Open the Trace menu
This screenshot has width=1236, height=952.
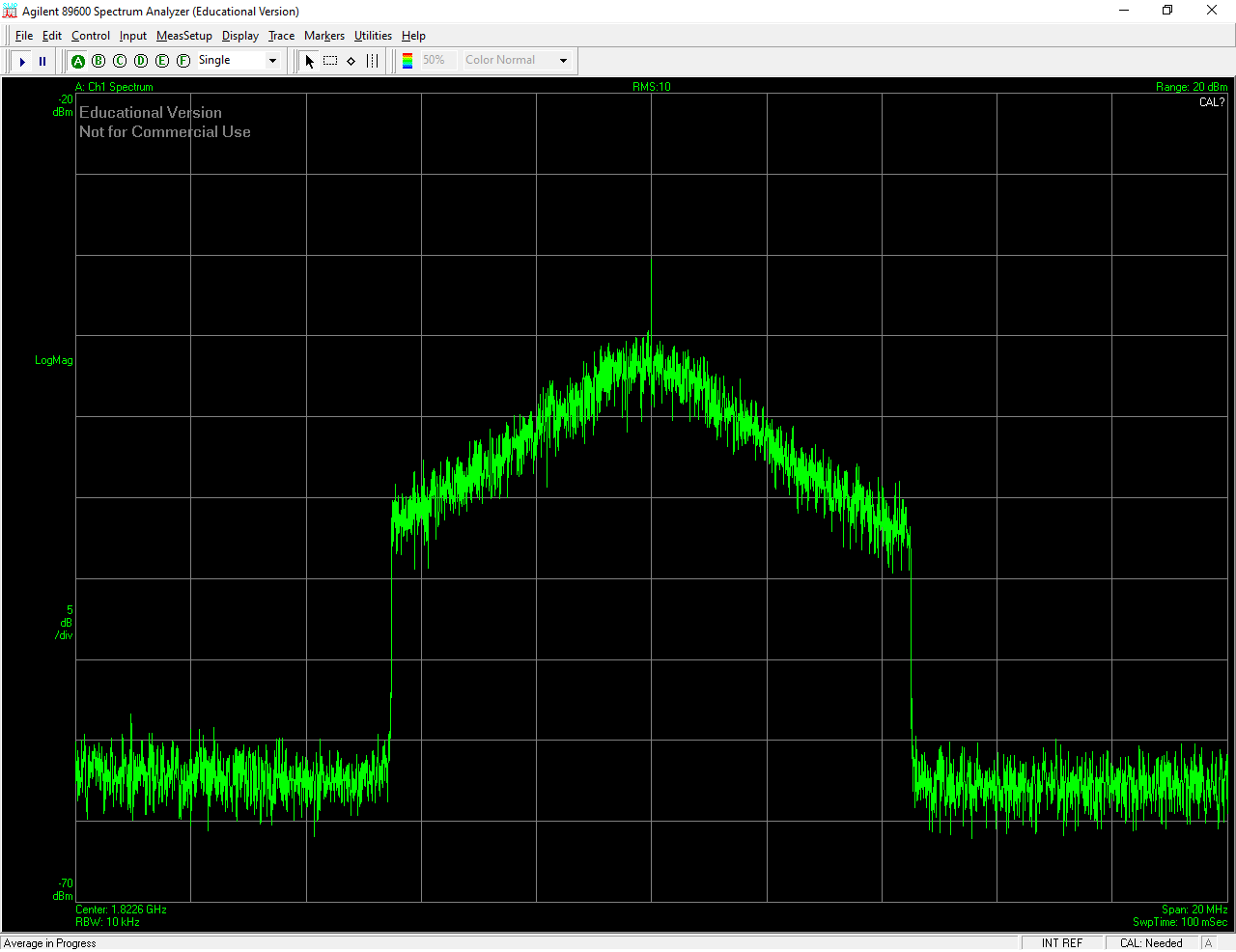(282, 36)
